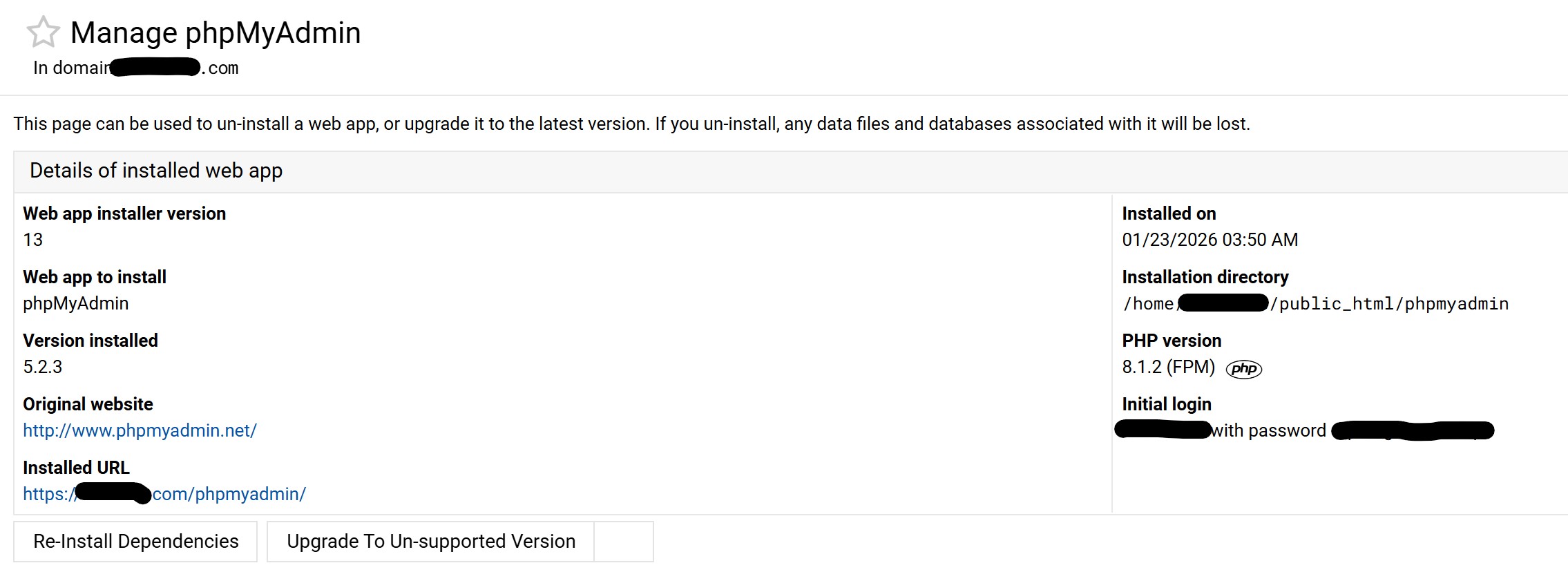Click the redacted initial login password
The image size is (1568, 572).
[x=1413, y=431]
